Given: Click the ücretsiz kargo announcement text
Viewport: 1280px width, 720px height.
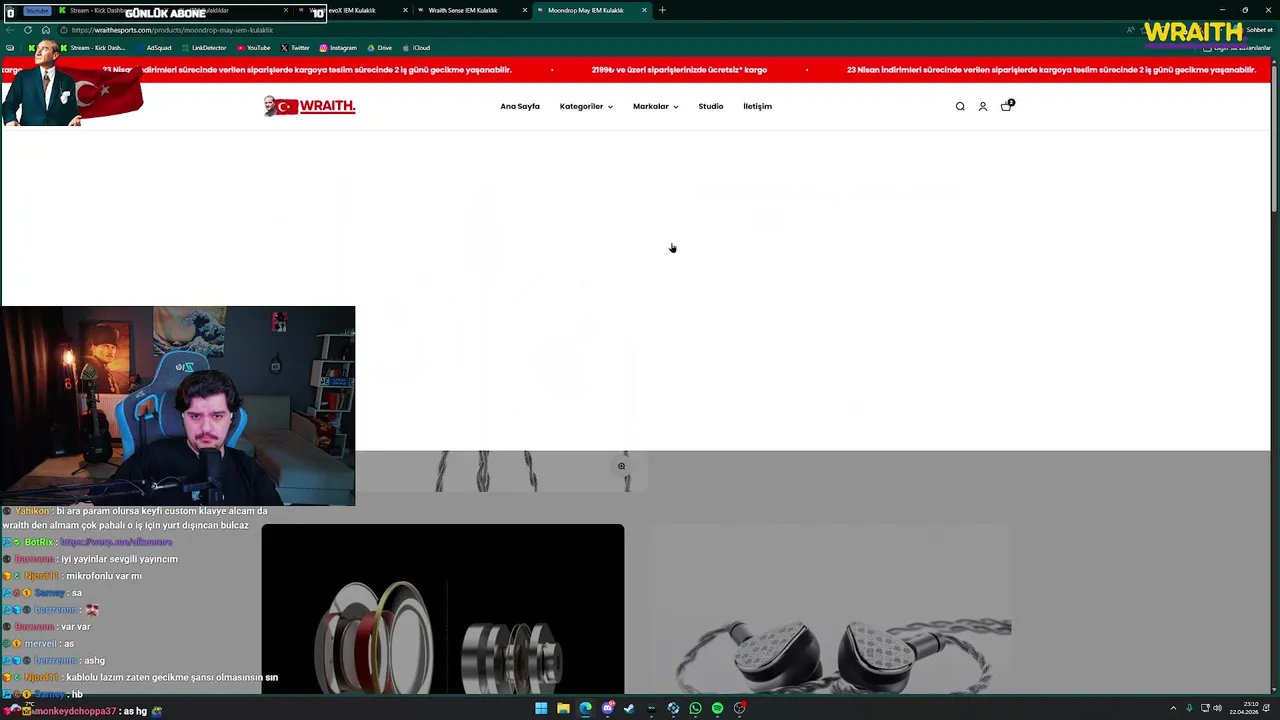Looking at the screenshot, I should tap(679, 70).
